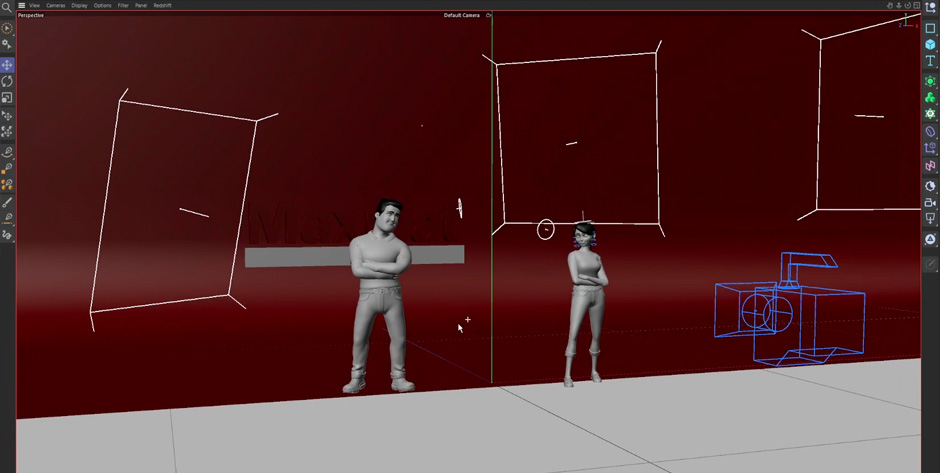The height and width of the screenshot is (473, 940).
Task: Select the Paint brush tool
Action: pyautogui.click(x=7, y=202)
